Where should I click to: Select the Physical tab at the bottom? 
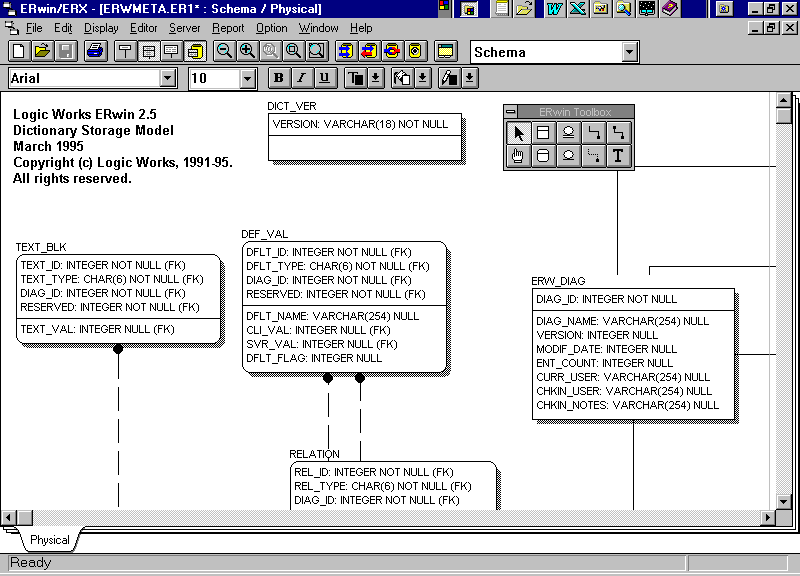click(49, 540)
